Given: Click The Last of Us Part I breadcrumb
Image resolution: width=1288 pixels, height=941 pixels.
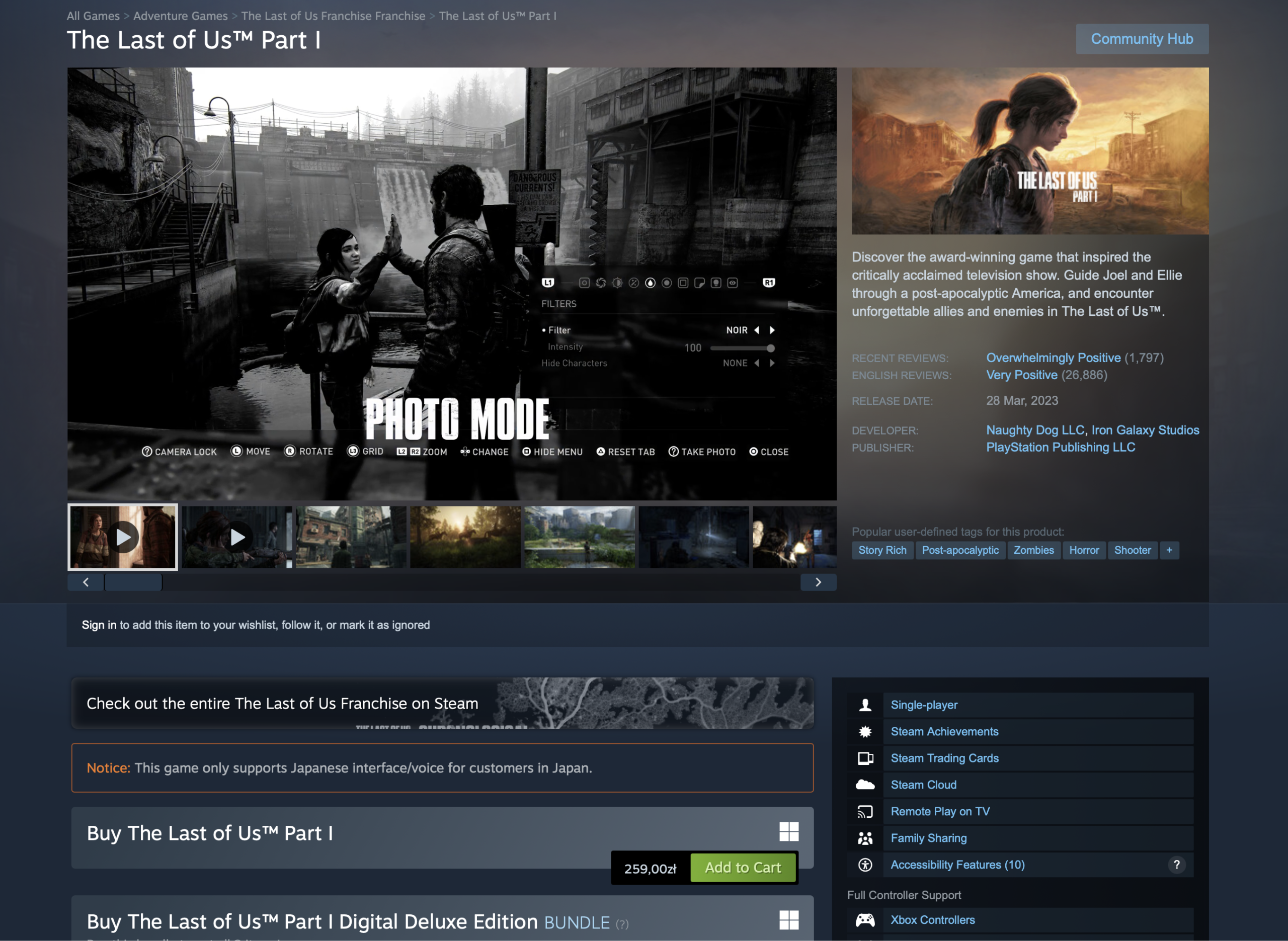Looking at the screenshot, I should click(x=497, y=16).
